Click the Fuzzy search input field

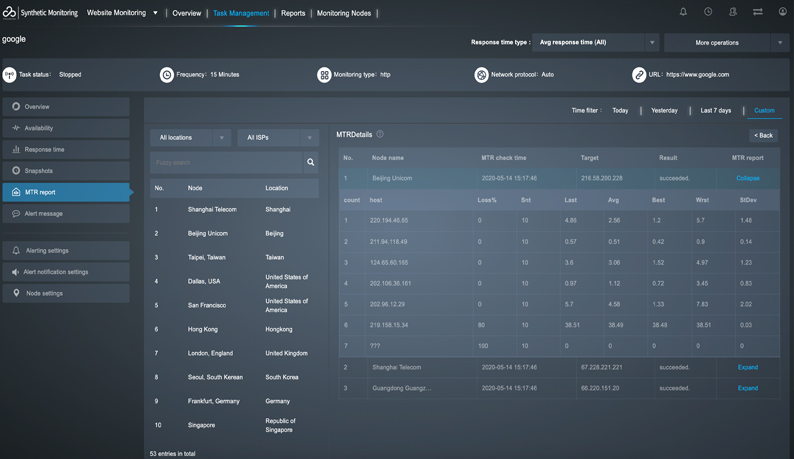click(x=226, y=162)
